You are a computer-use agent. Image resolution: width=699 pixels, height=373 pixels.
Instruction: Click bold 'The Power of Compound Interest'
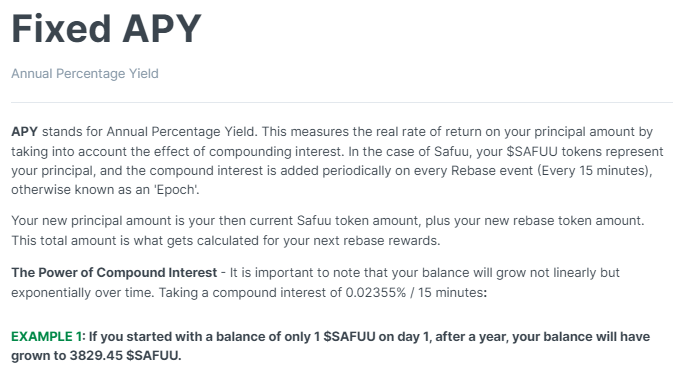pos(114,273)
